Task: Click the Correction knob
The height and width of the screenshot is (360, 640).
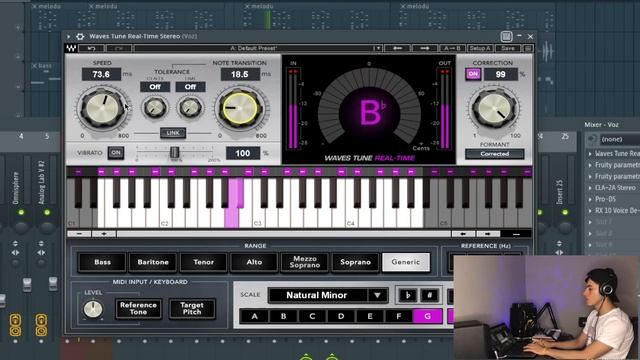Action: point(494,109)
